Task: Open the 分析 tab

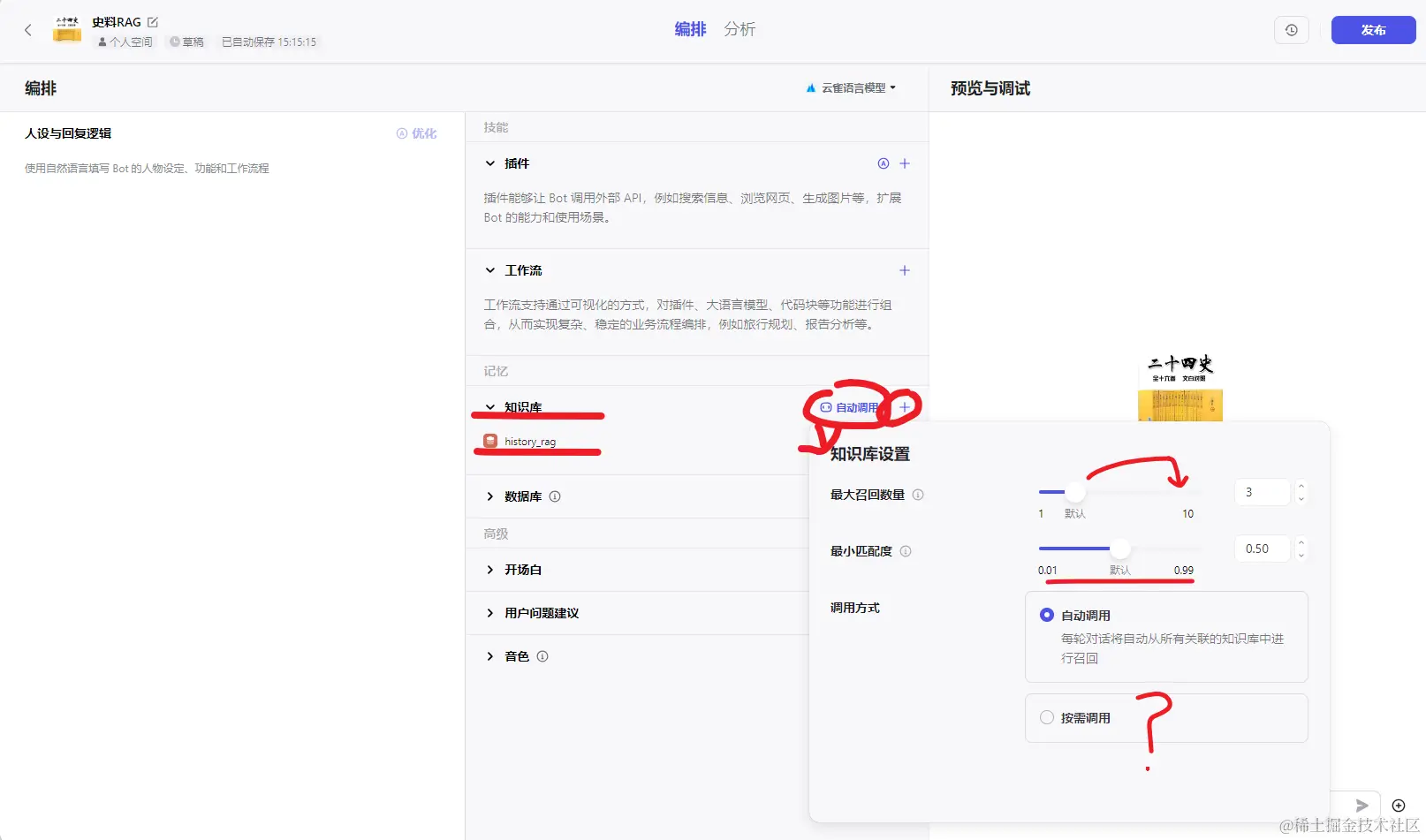Action: [x=740, y=29]
